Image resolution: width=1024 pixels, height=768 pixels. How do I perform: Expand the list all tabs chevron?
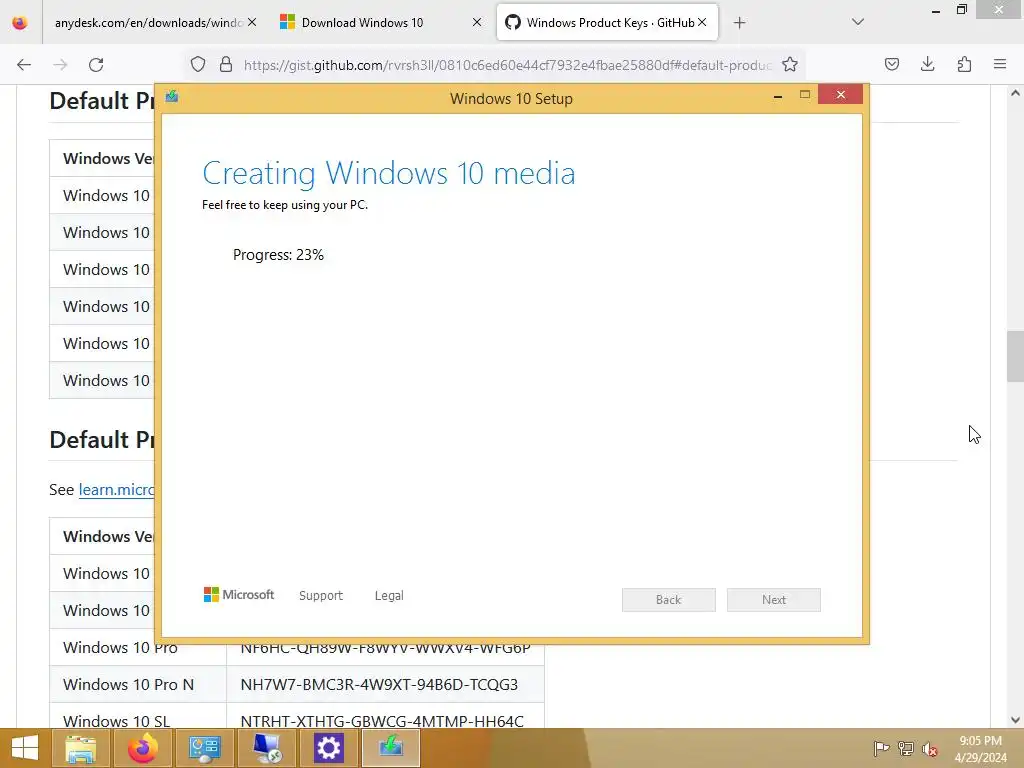[858, 22]
